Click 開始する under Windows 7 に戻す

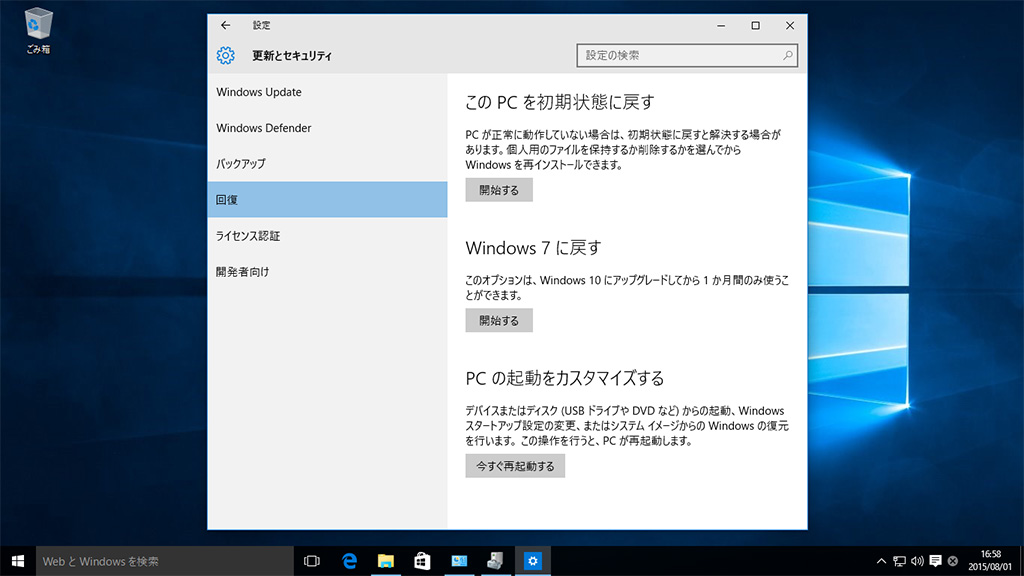(499, 321)
